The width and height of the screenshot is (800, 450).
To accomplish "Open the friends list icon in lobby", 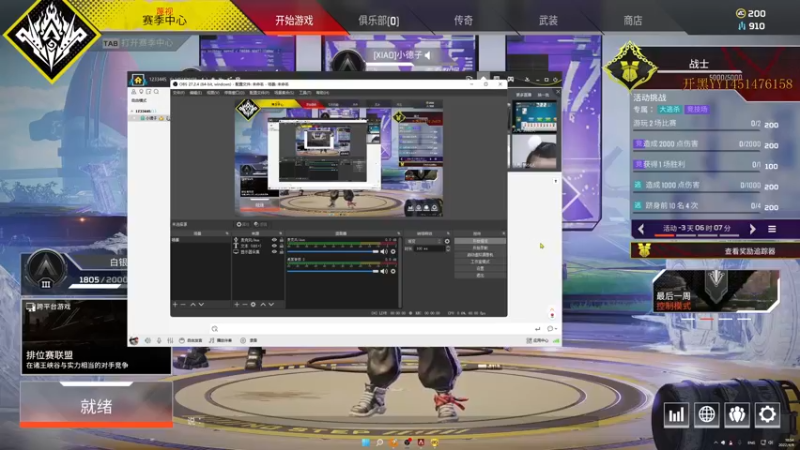I will pyautogui.click(x=737, y=414).
